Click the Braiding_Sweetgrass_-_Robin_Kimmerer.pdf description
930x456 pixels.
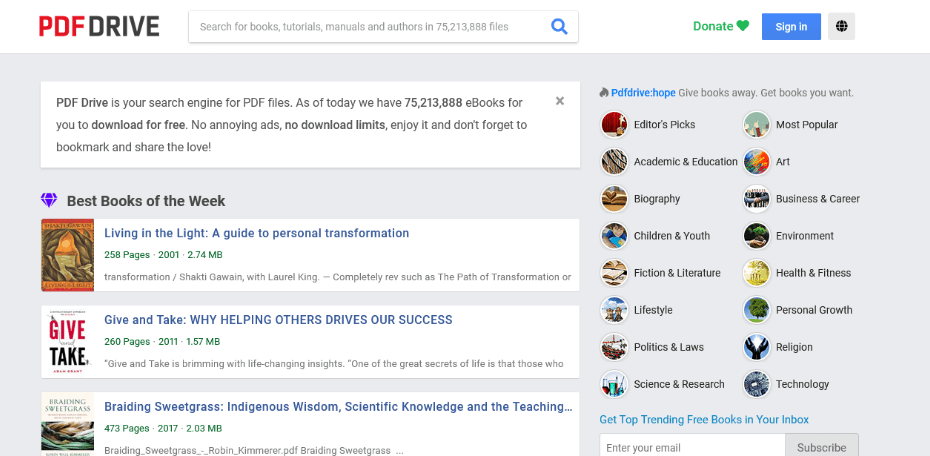pos(253,451)
